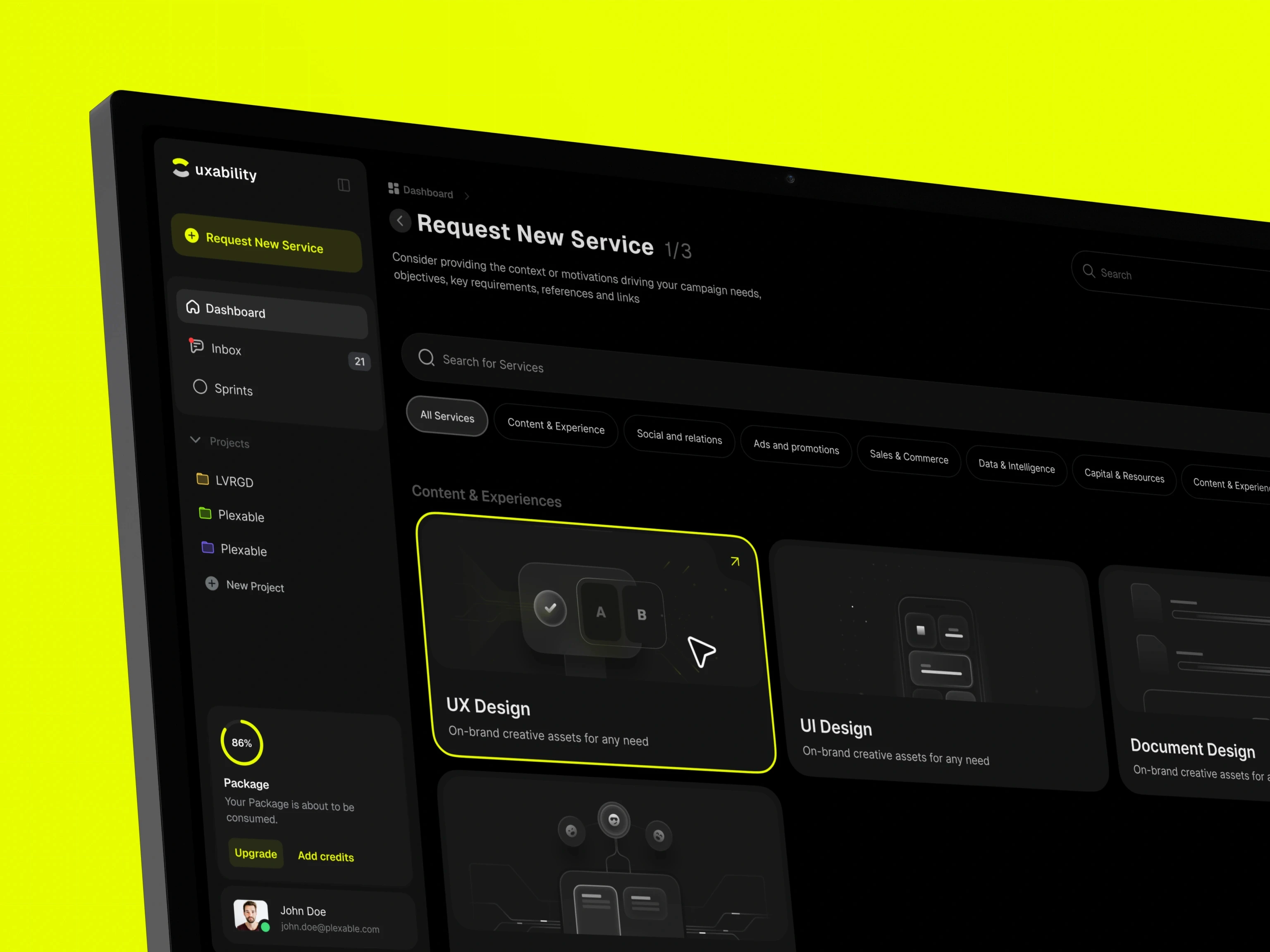
Task: Click the back arrow beside Request New Service
Action: coord(400,220)
